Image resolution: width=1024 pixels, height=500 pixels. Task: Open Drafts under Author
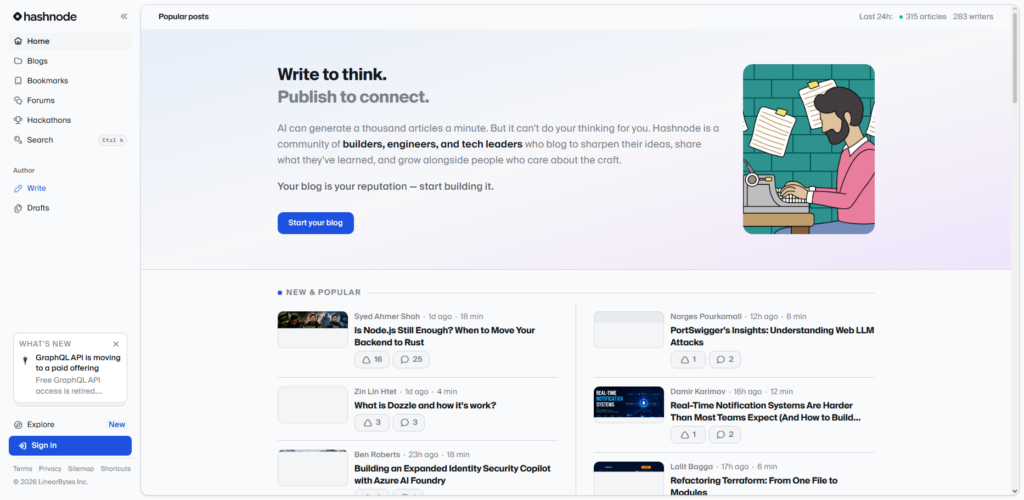(x=70, y=208)
